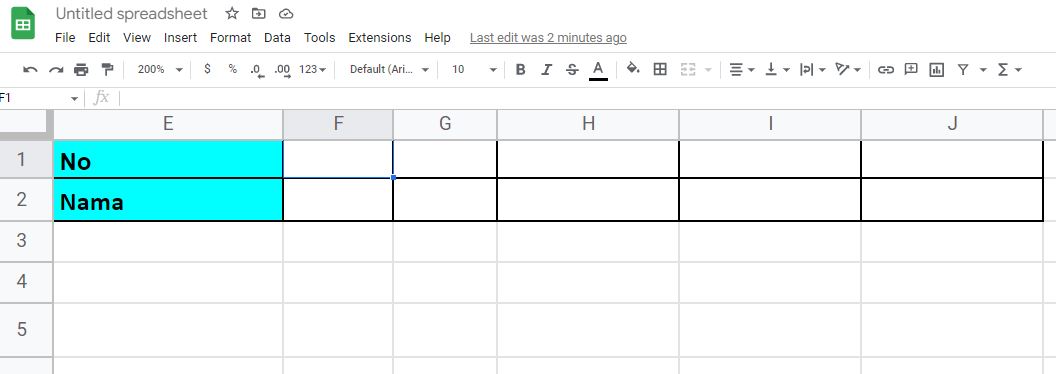Activate the paint format roller
The image size is (1056, 374).
click(x=107, y=69)
